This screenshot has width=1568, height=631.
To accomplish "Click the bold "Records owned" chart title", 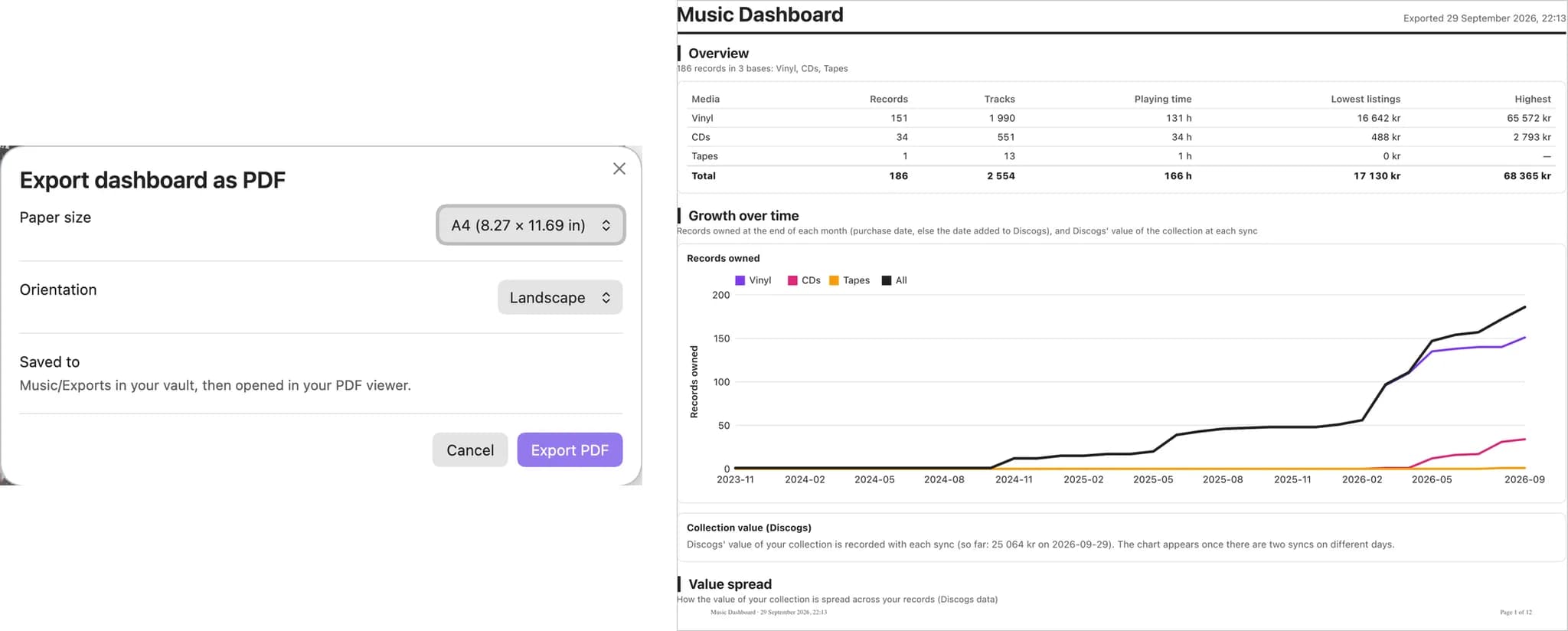I will click(x=724, y=258).
